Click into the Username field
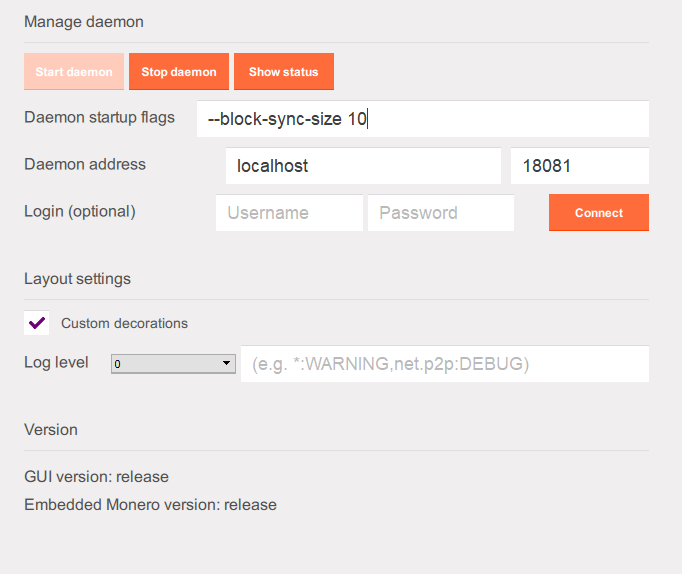Screen dimensions: 682x574 coord(289,213)
